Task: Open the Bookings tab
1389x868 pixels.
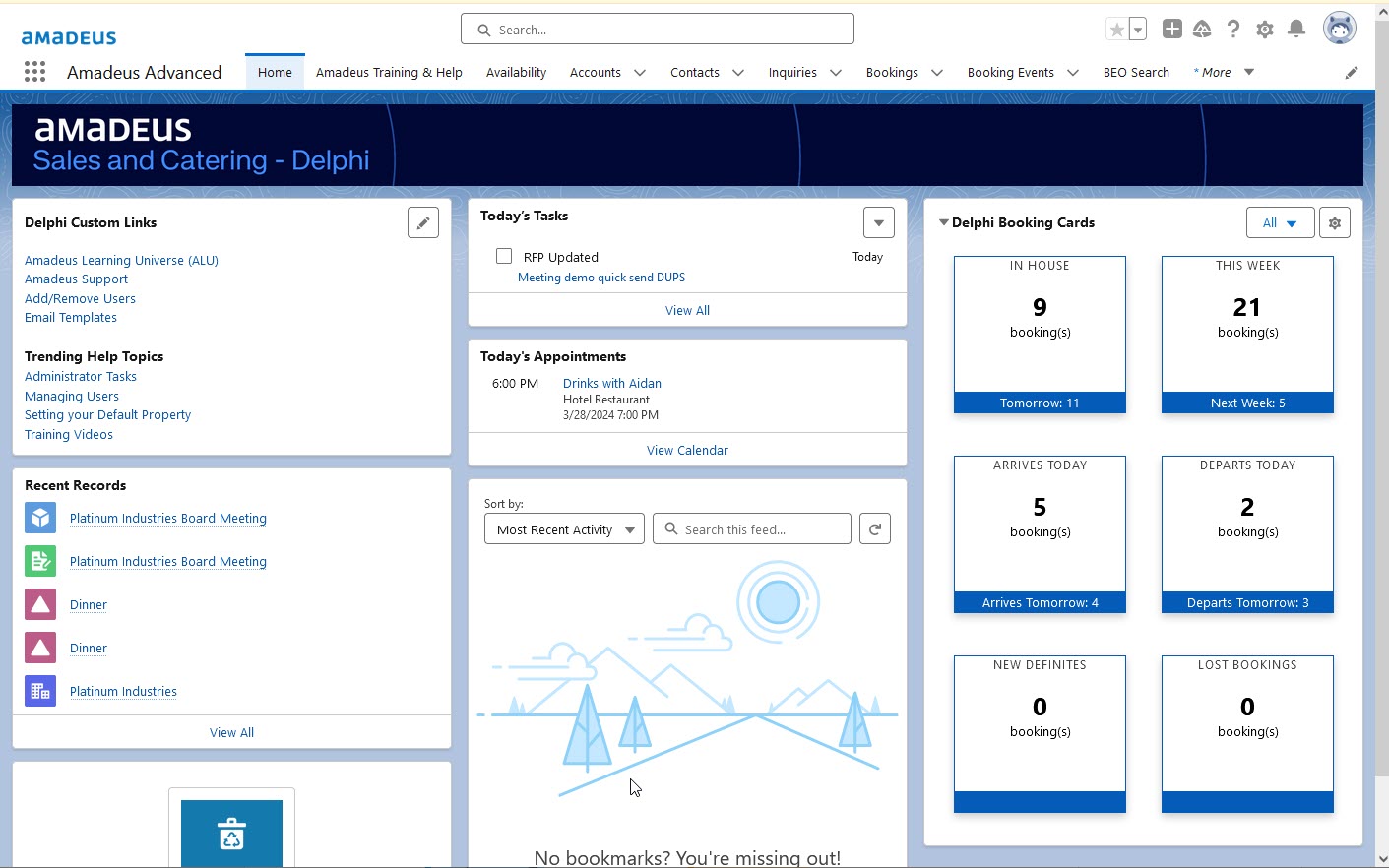Action: click(x=892, y=72)
